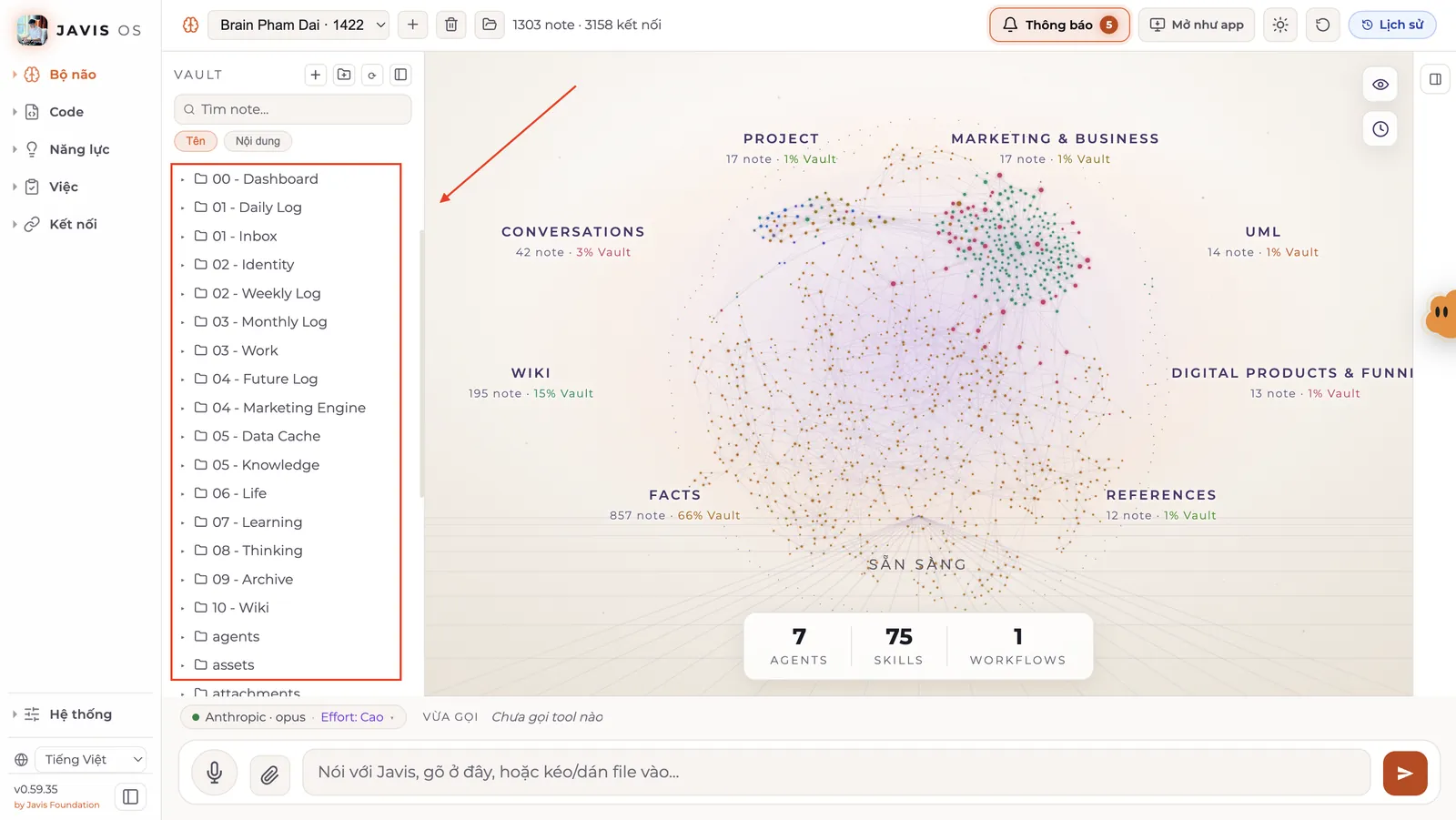Screen dimensions: 1456x820
Task: Click the new folder icon in VAULT header
Action: point(344,75)
